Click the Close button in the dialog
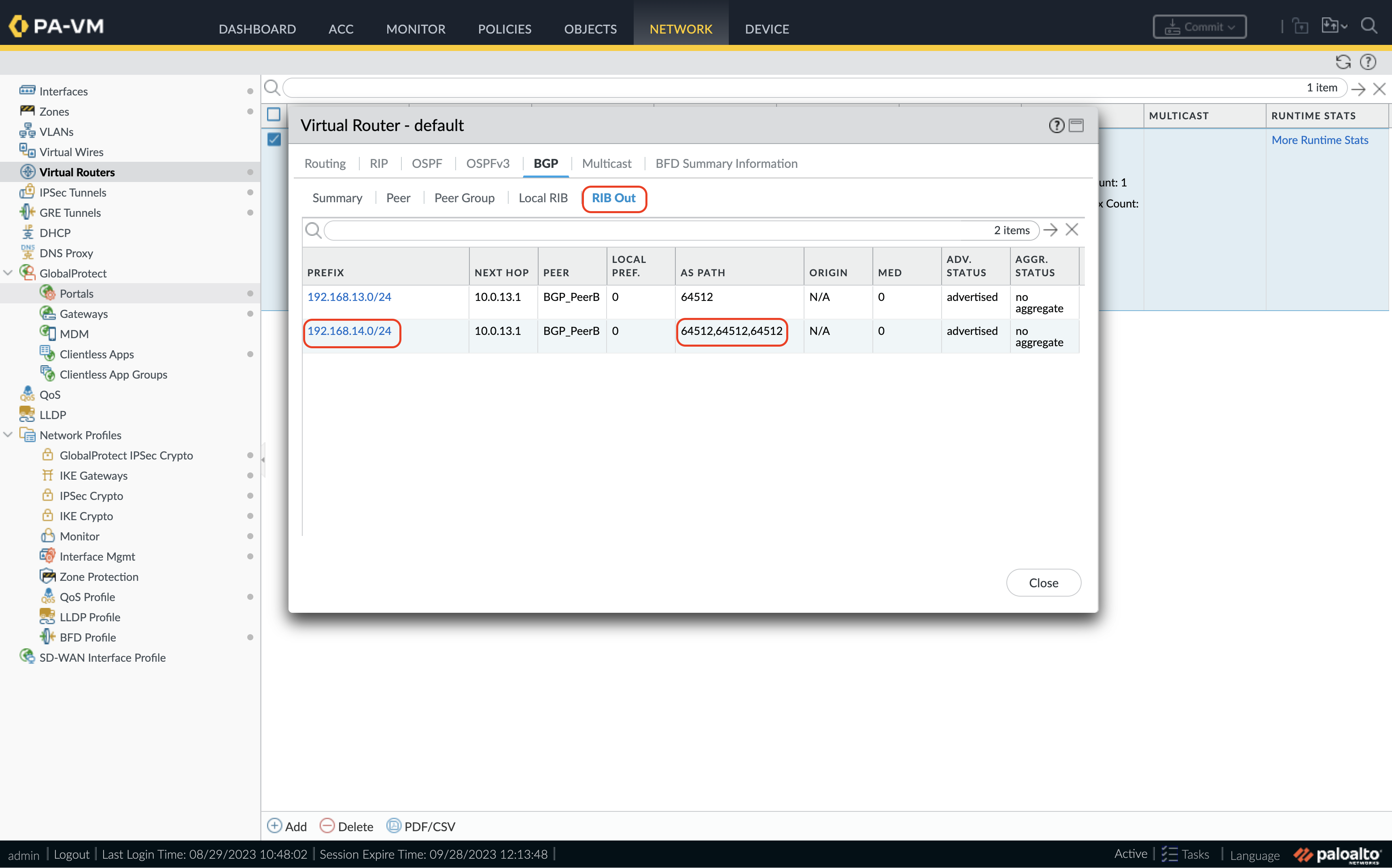Viewport: 1392px width, 868px height. coord(1043,583)
